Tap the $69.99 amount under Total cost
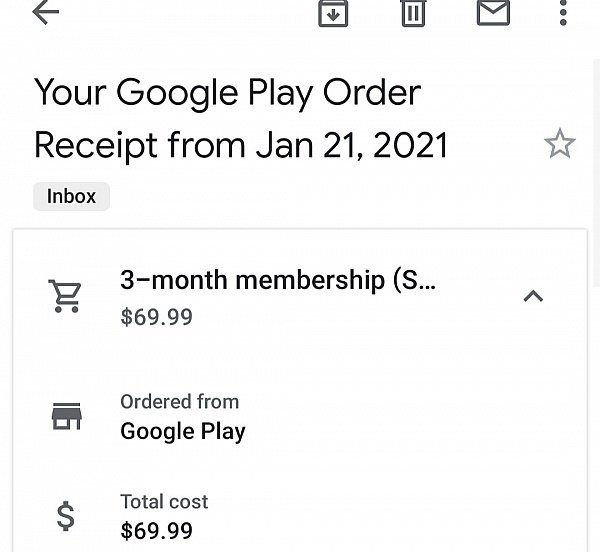 pos(156,530)
